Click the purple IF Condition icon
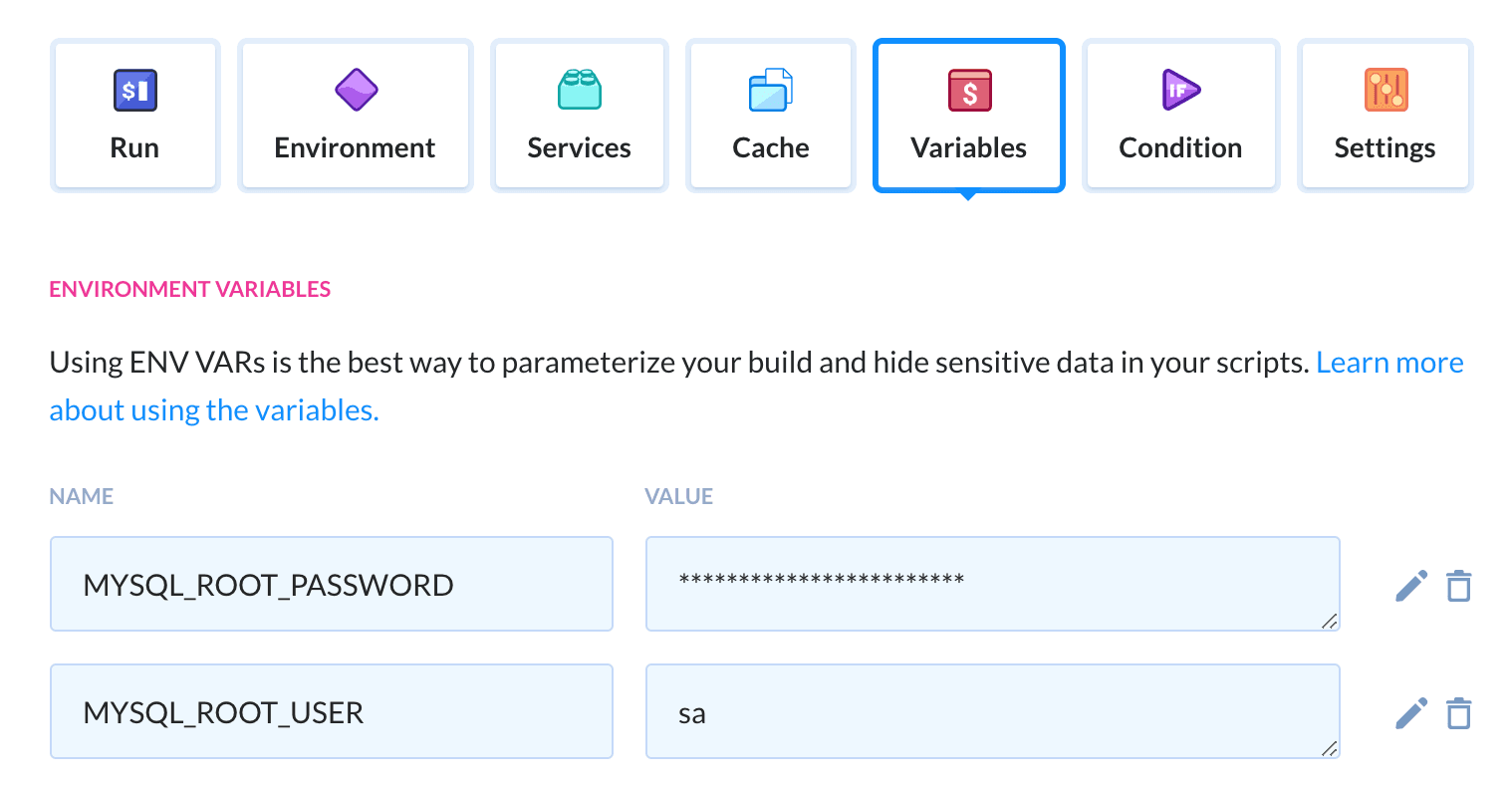Viewport: 1512px width, 787px height. pyautogui.click(x=1180, y=90)
